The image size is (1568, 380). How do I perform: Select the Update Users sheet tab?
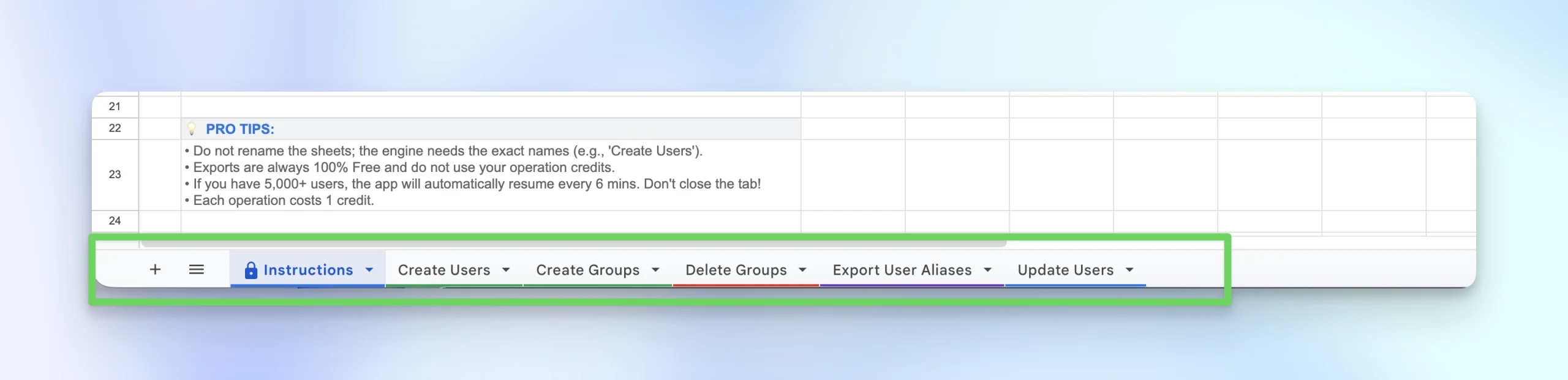1065,270
